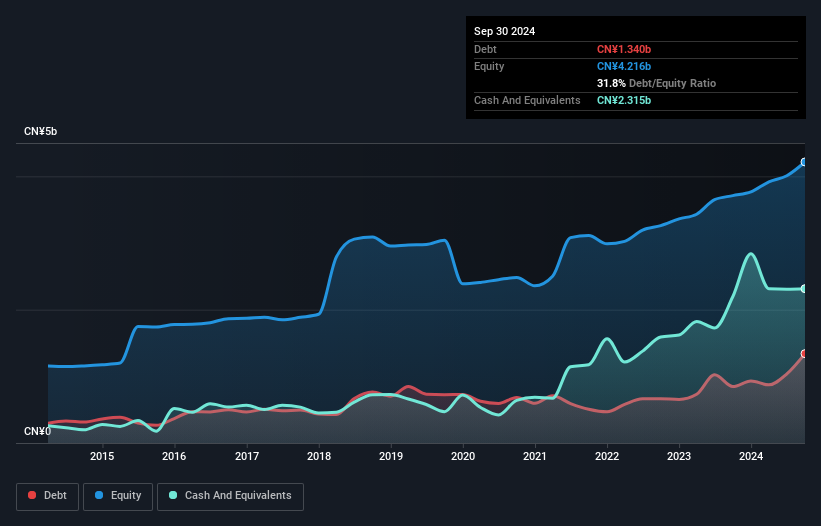Click the 2019 x-axis label
This screenshot has height=526, width=821.
(x=391, y=456)
